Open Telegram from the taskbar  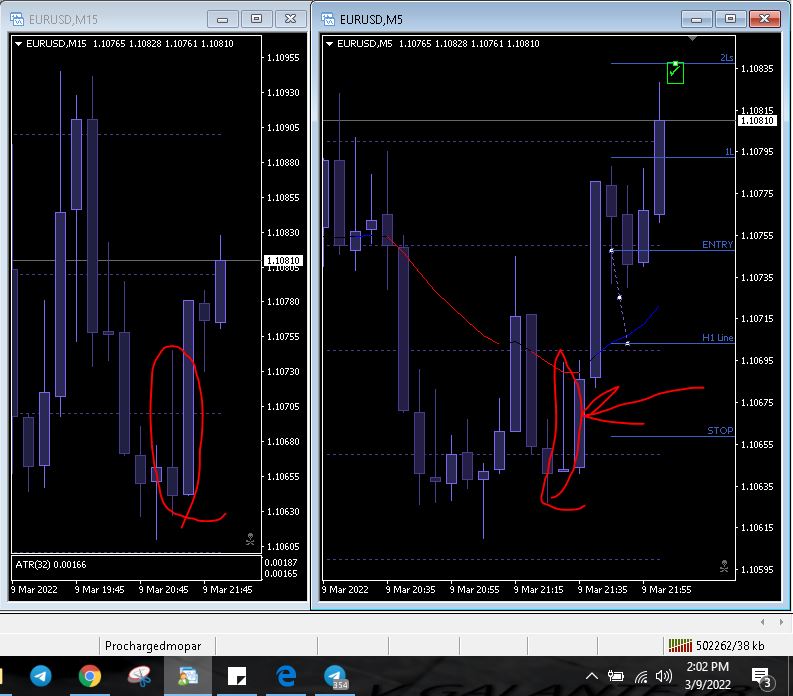(x=40, y=676)
